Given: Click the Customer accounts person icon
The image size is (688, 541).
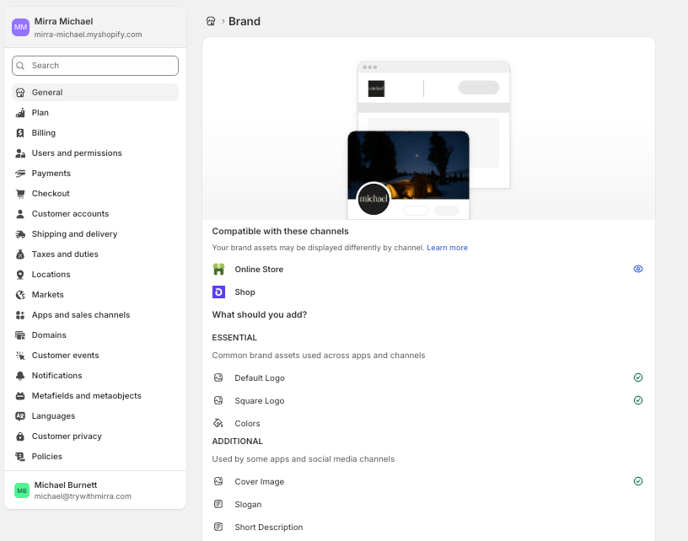Looking at the screenshot, I should [20, 214].
